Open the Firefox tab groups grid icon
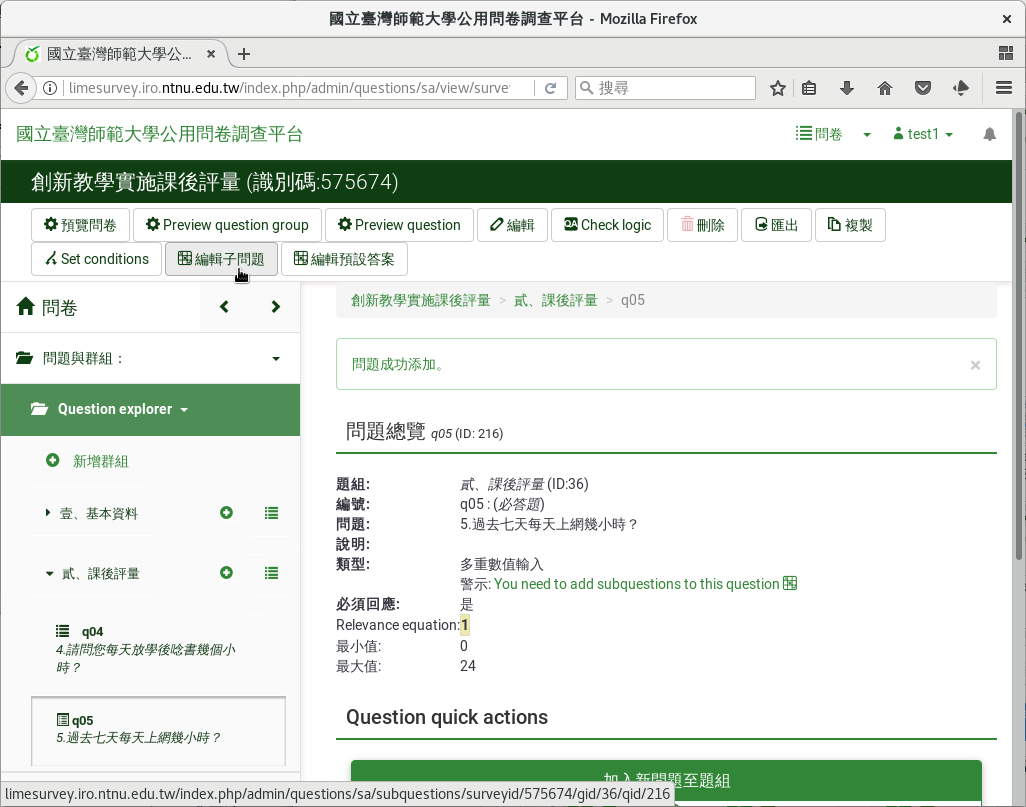Image resolution: width=1026 pixels, height=807 pixels. click(x=1006, y=54)
